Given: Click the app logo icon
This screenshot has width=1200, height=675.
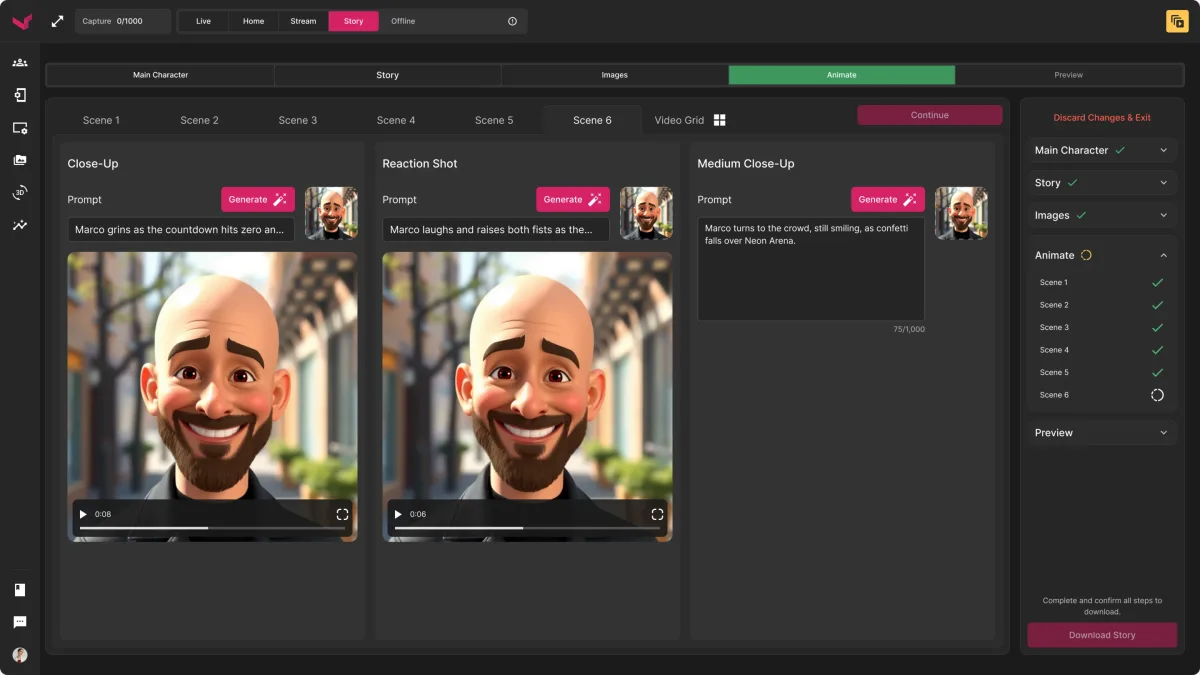Looking at the screenshot, I should [x=21, y=21].
